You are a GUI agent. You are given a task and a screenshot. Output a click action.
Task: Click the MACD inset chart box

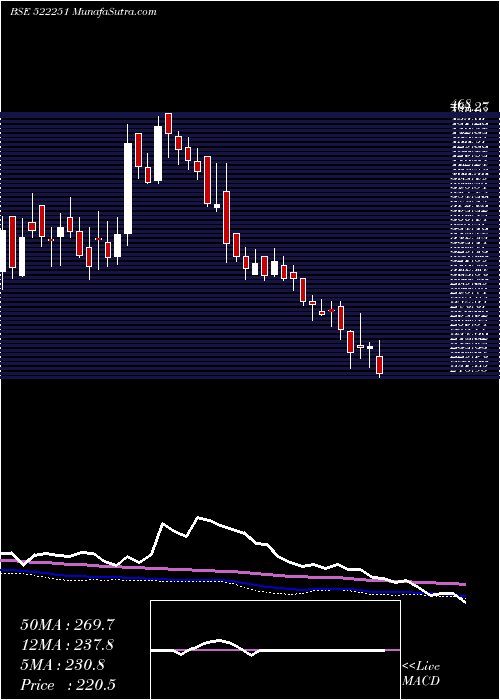point(275,650)
